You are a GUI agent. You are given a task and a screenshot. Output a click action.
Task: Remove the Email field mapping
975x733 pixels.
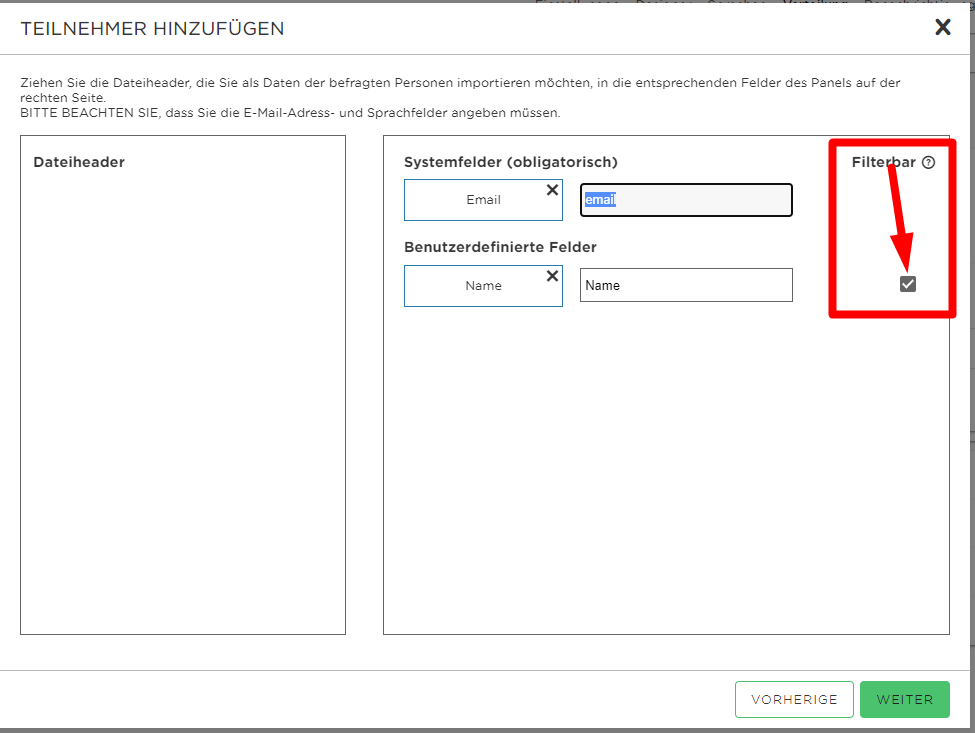click(x=552, y=190)
